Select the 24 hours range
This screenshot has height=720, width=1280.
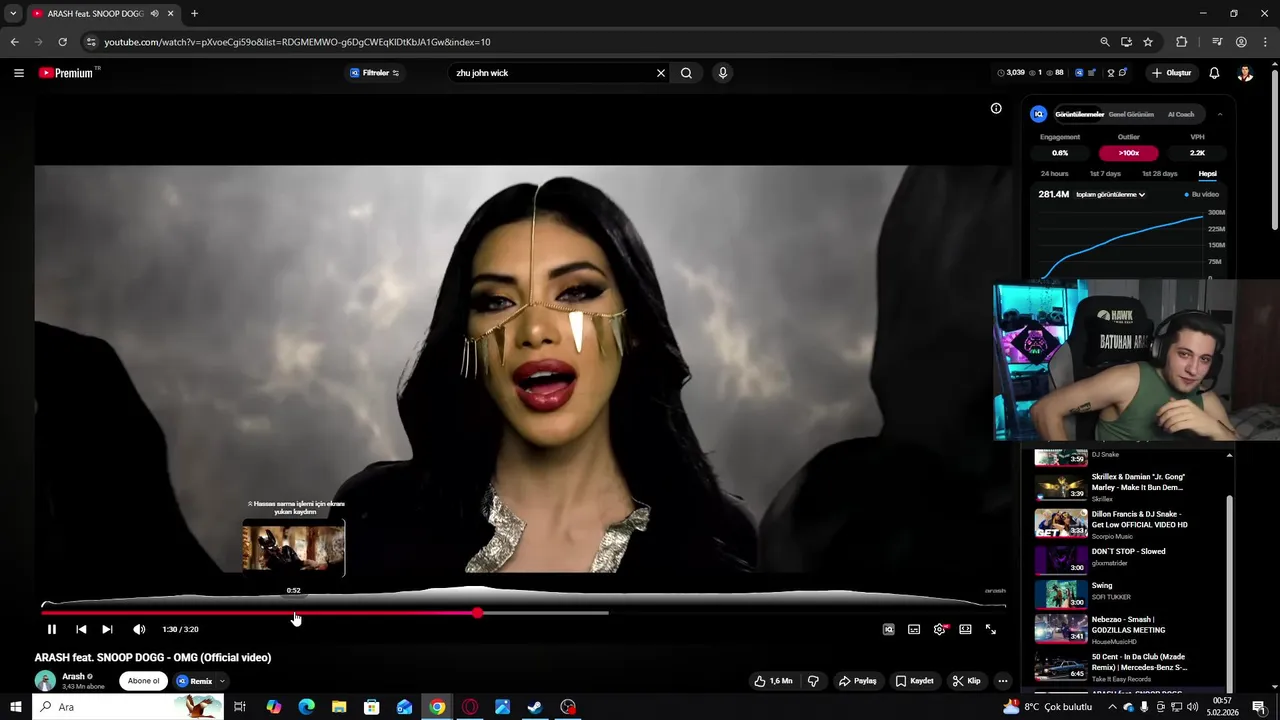pos(1054,174)
